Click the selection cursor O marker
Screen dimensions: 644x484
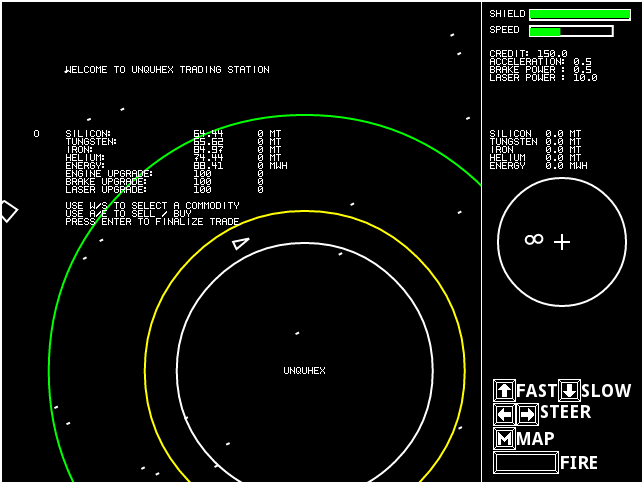coord(37,134)
